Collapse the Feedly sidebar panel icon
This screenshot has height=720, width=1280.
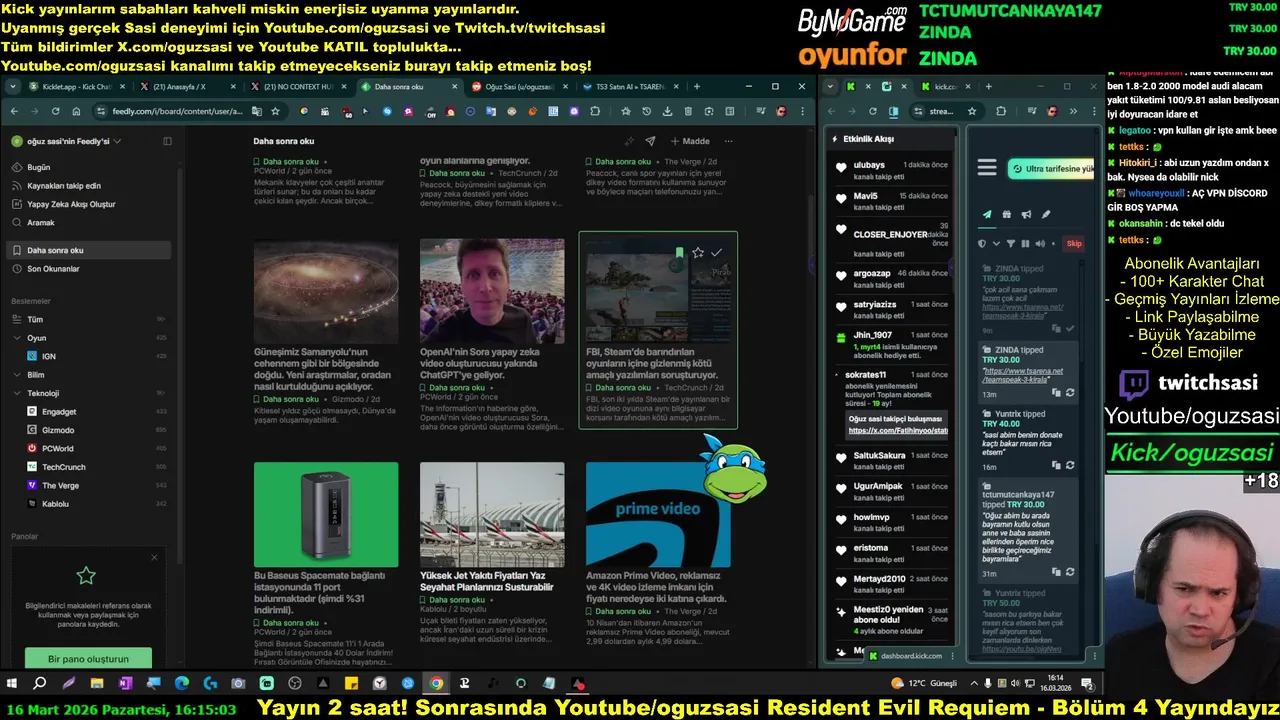coord(167,141)
